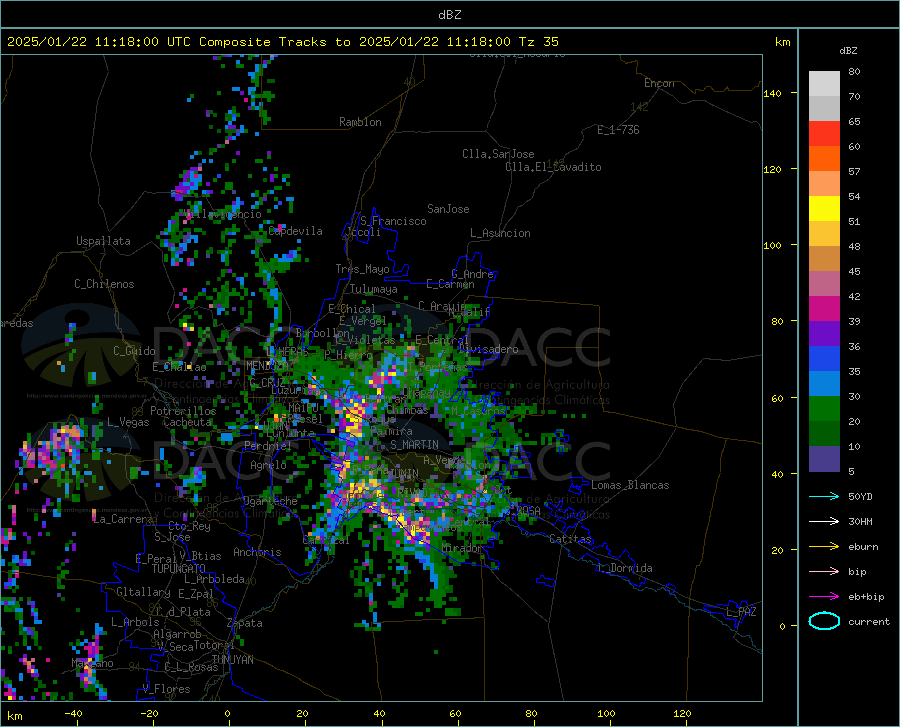Click the dark green 10–20 dBZ swatch
900x727 pixels.
click(824, 434)
